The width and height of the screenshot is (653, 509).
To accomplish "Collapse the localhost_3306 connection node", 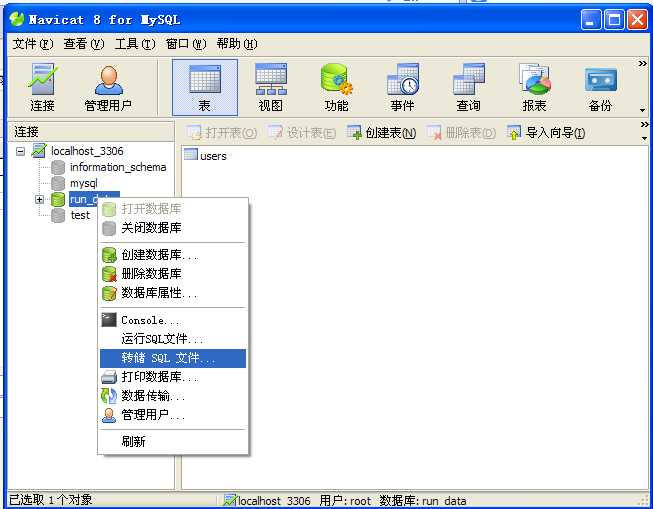I will [20, 151].
